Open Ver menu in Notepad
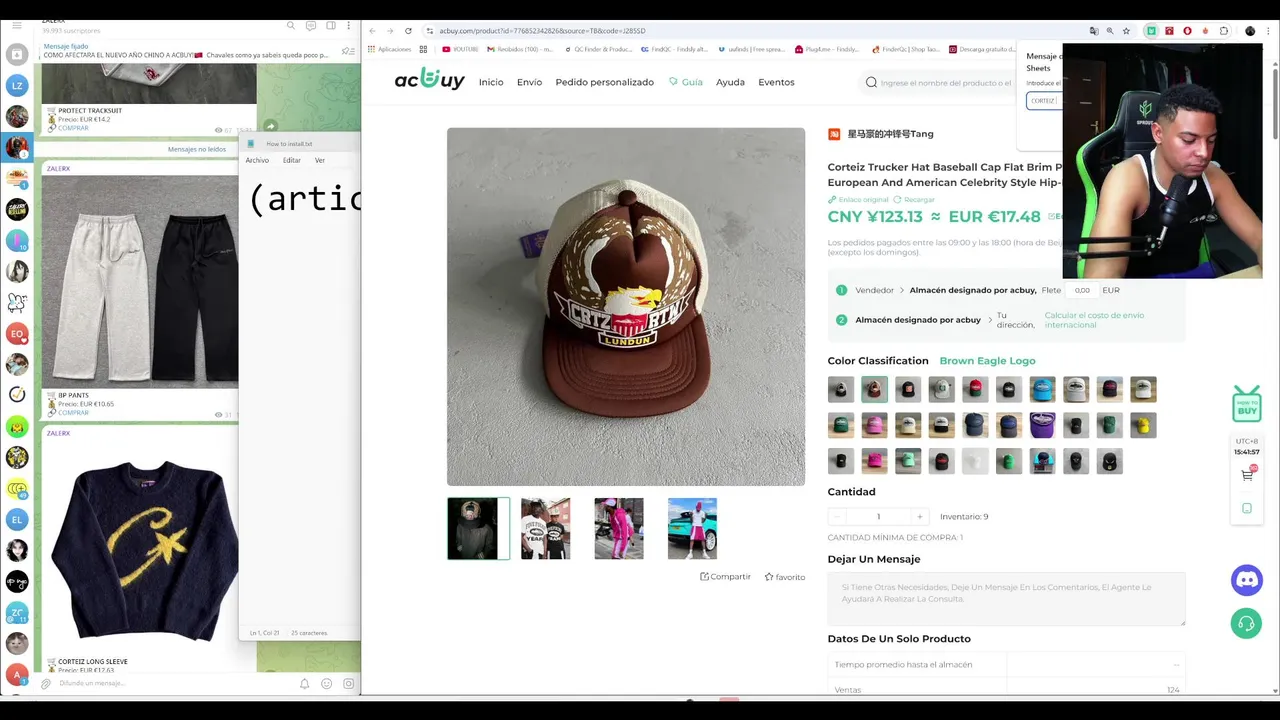Screen dimensions: 1280x720 pos(320,160)
